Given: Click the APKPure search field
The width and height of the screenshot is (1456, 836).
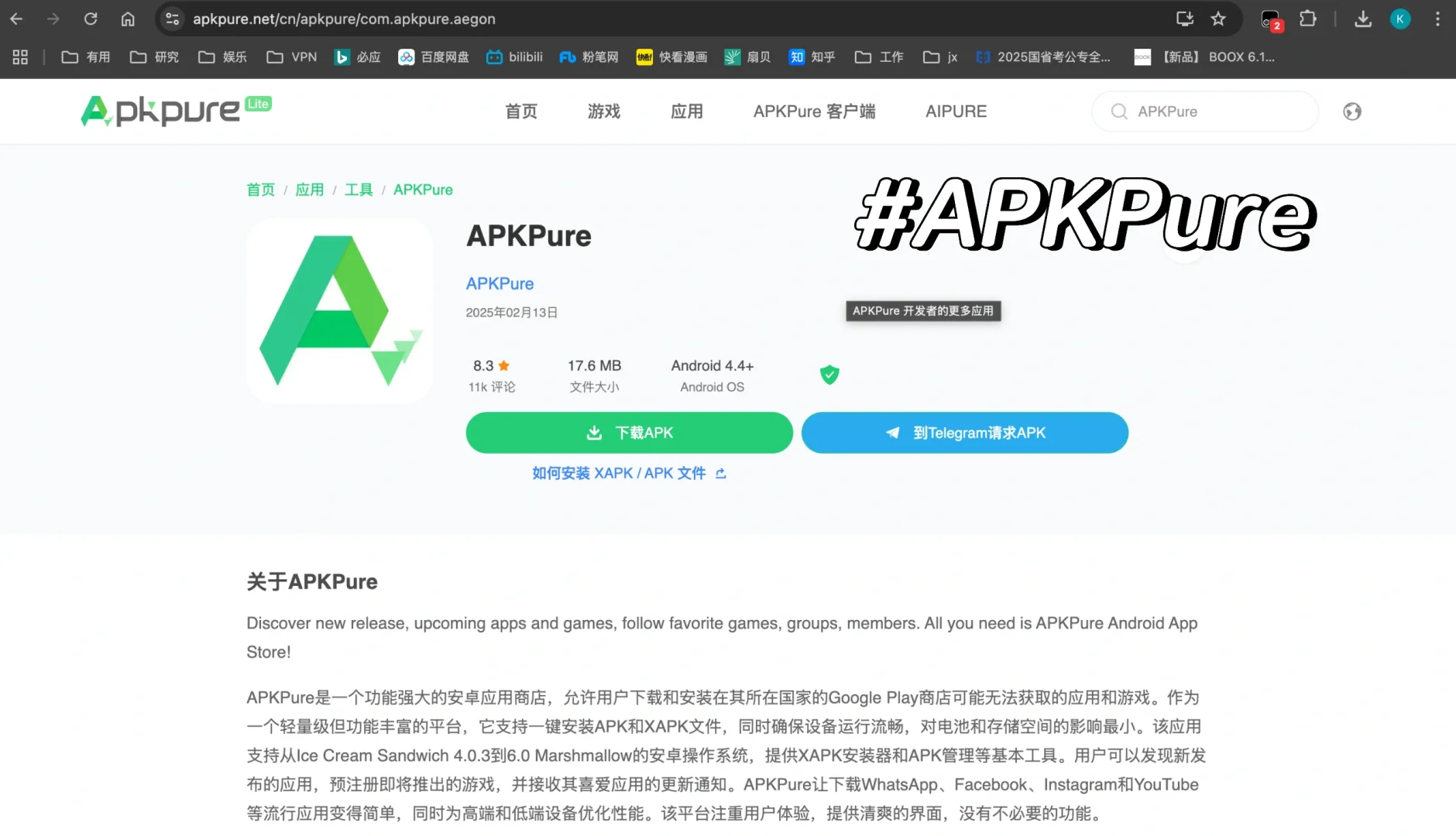Looking at the screenshot, I should point(1205,111).
